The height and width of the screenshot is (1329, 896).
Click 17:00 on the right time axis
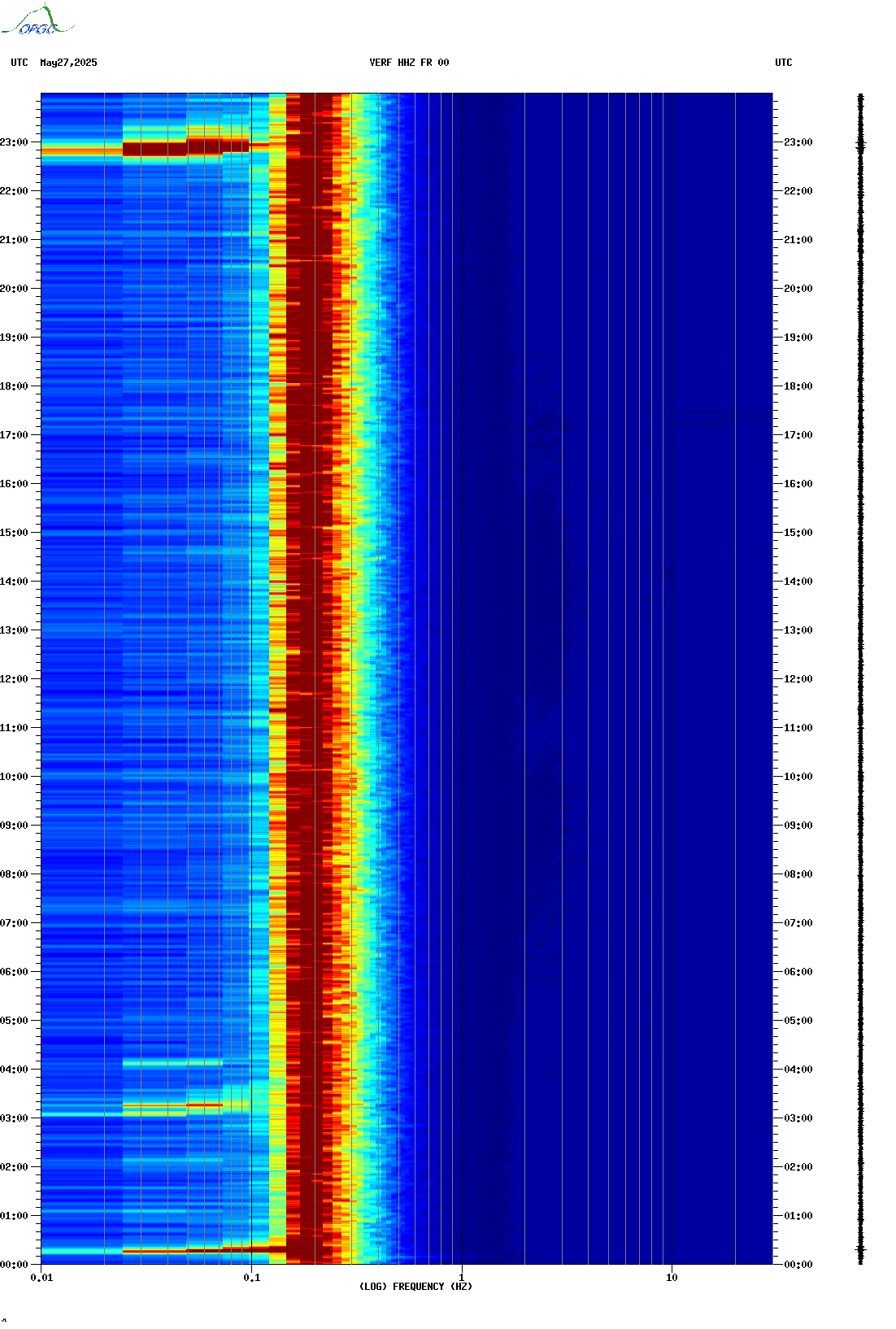[x=798, y=435]
